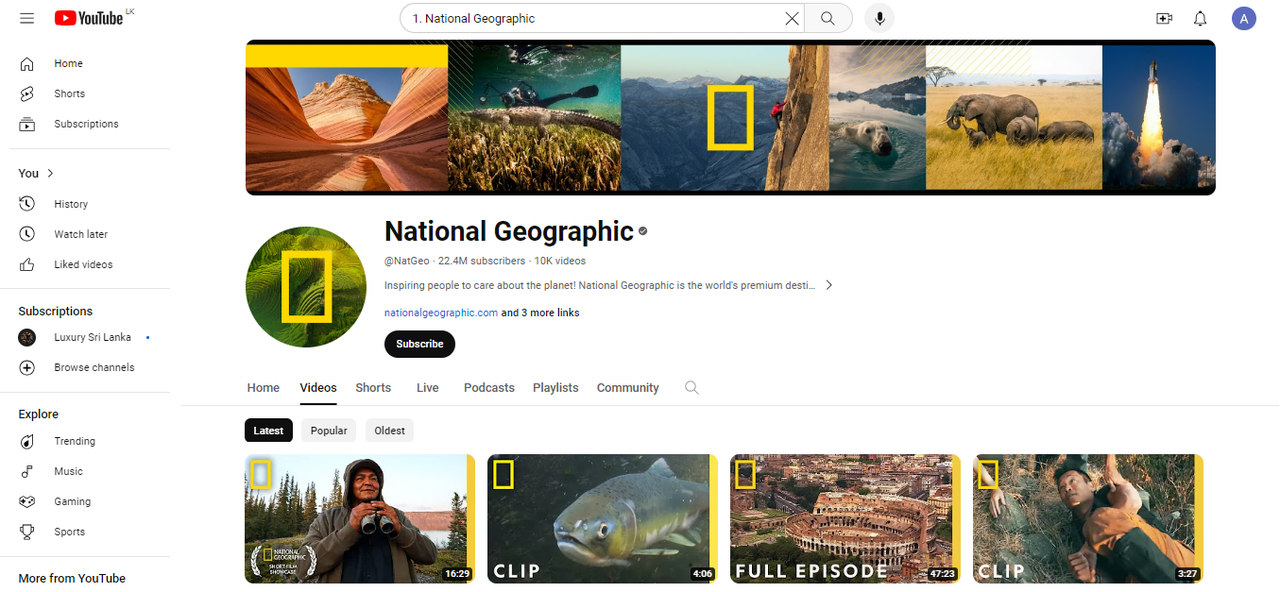Subscribe to National Geographic
Screen dimensions: 1280x592
click(419, 344)
